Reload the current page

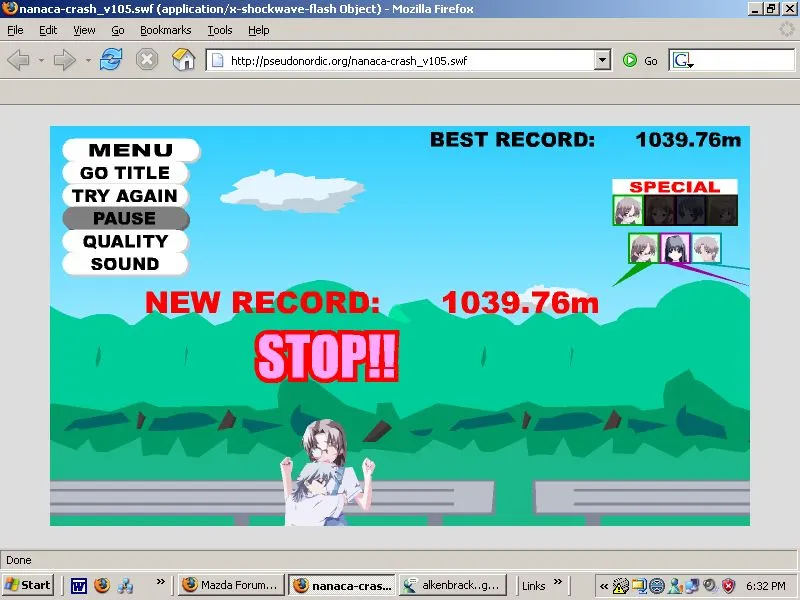pos(111,59)
